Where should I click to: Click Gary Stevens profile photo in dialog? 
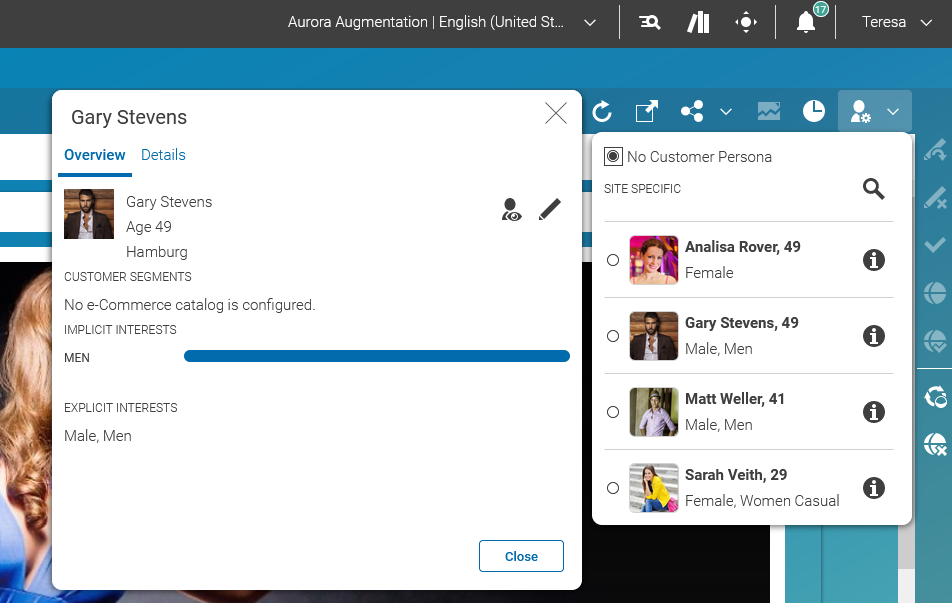click(x=89, y=214)
